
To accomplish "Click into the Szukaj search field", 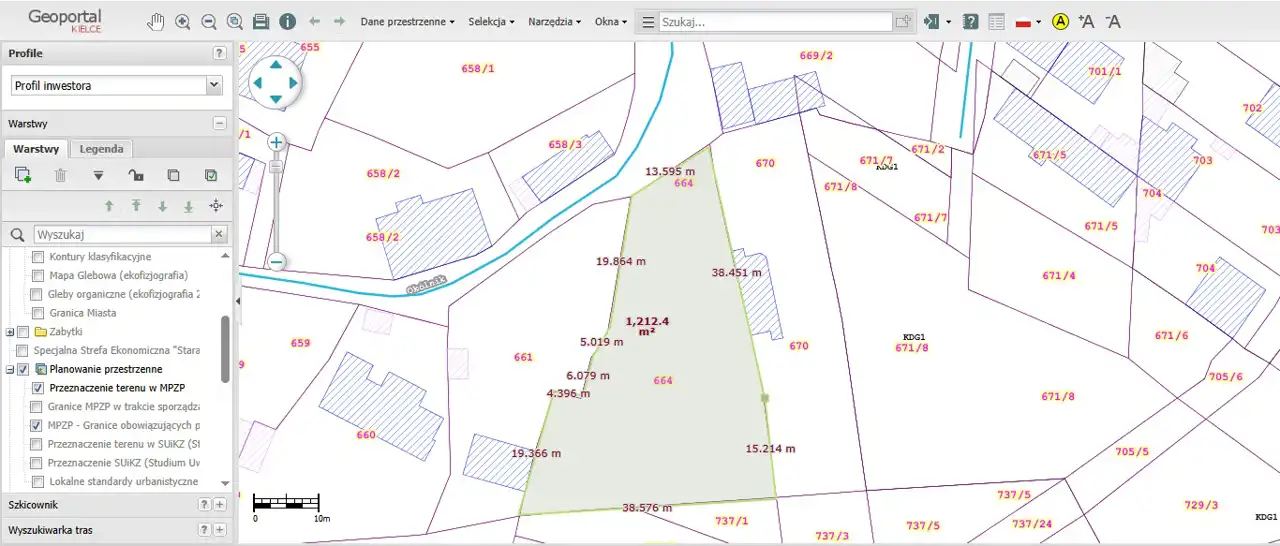I will coord(774,22).
